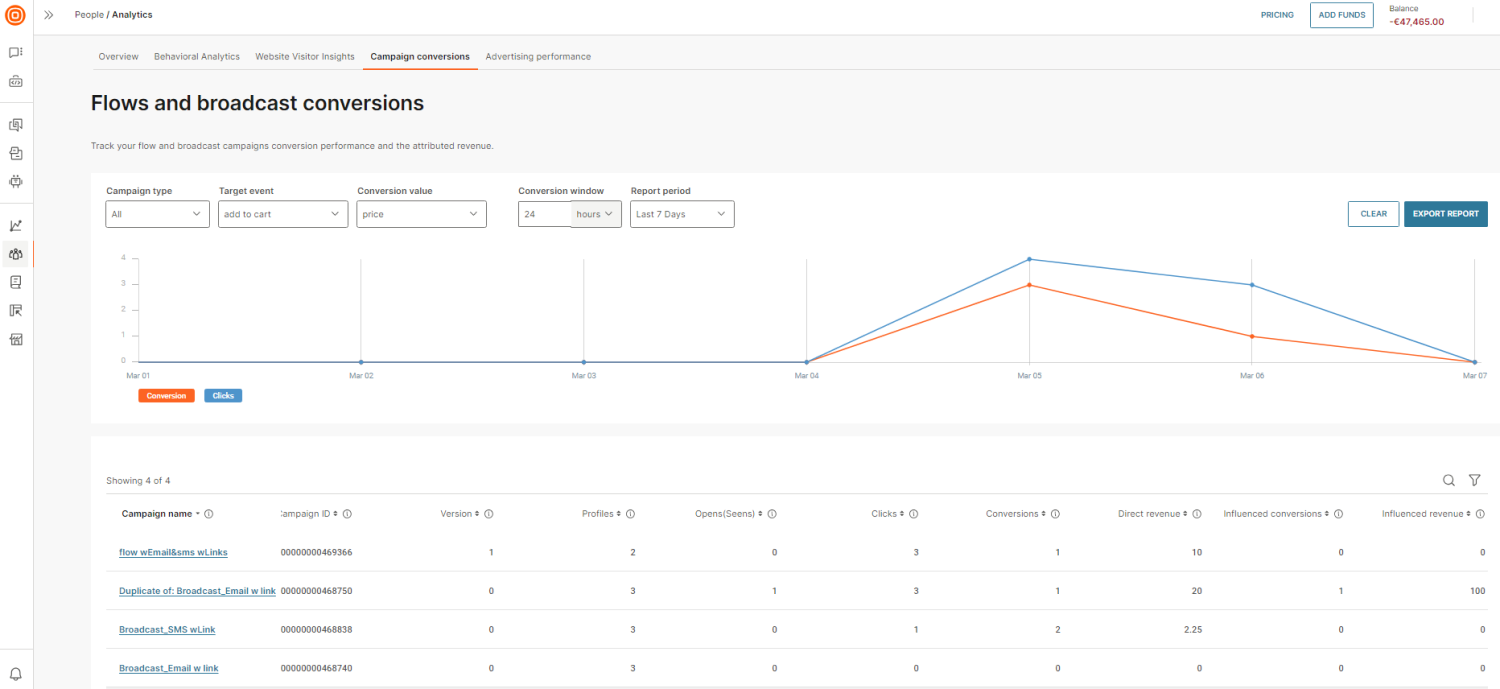This screenshot has height=689, width=1500.
Task: Show info tooltip for Influenced revenue column
Action: 1480,514
